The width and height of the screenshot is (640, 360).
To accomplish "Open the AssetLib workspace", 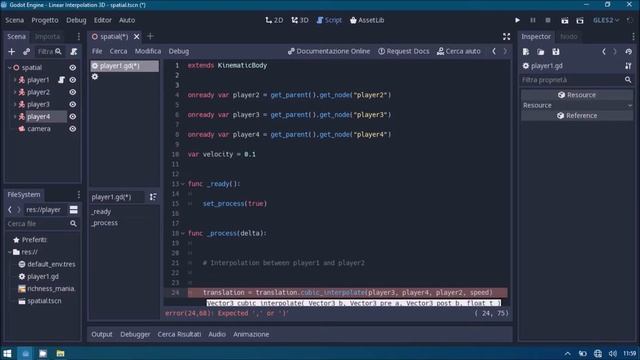I will [x=367, y=20].
